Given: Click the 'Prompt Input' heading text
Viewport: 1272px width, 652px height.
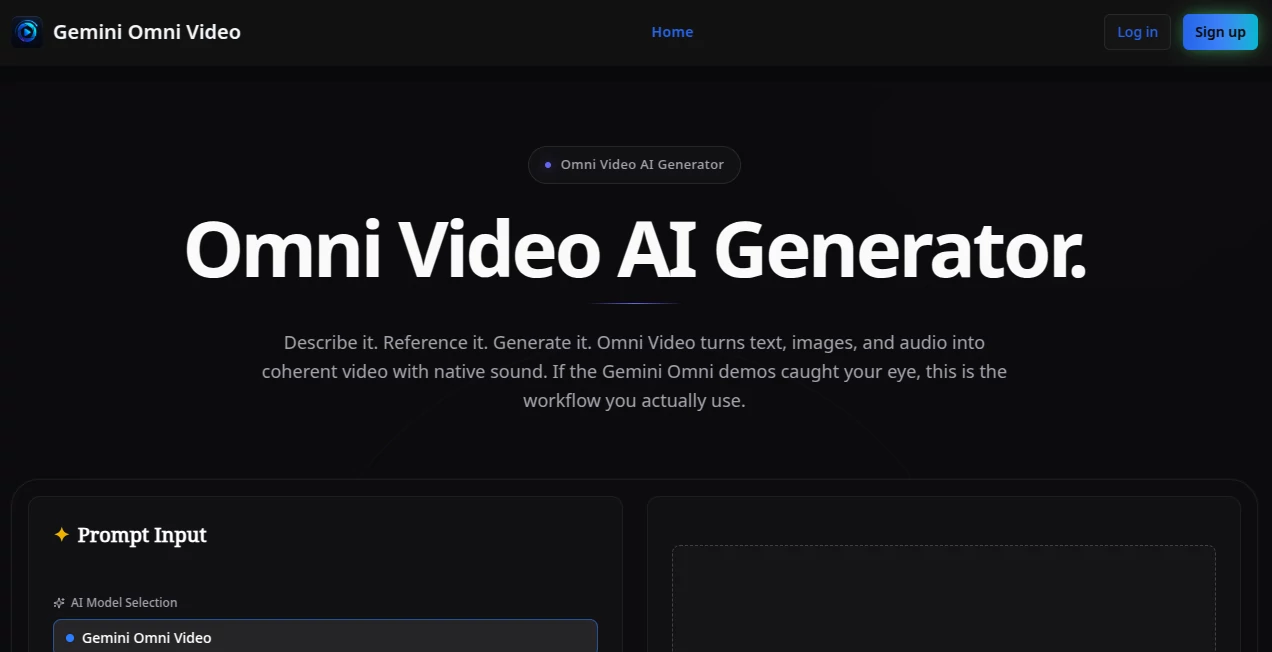Looking at the screenshot, I should pos(142,535).
